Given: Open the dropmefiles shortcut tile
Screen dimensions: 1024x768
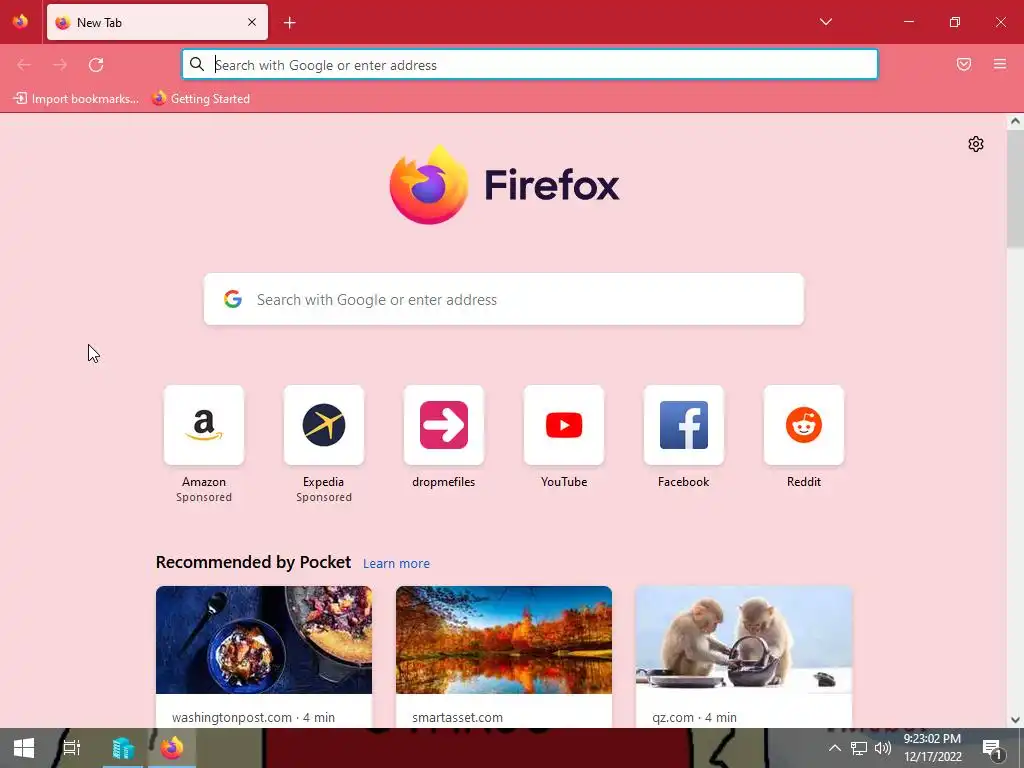Looking at the screenshot, I should [443, 425].
